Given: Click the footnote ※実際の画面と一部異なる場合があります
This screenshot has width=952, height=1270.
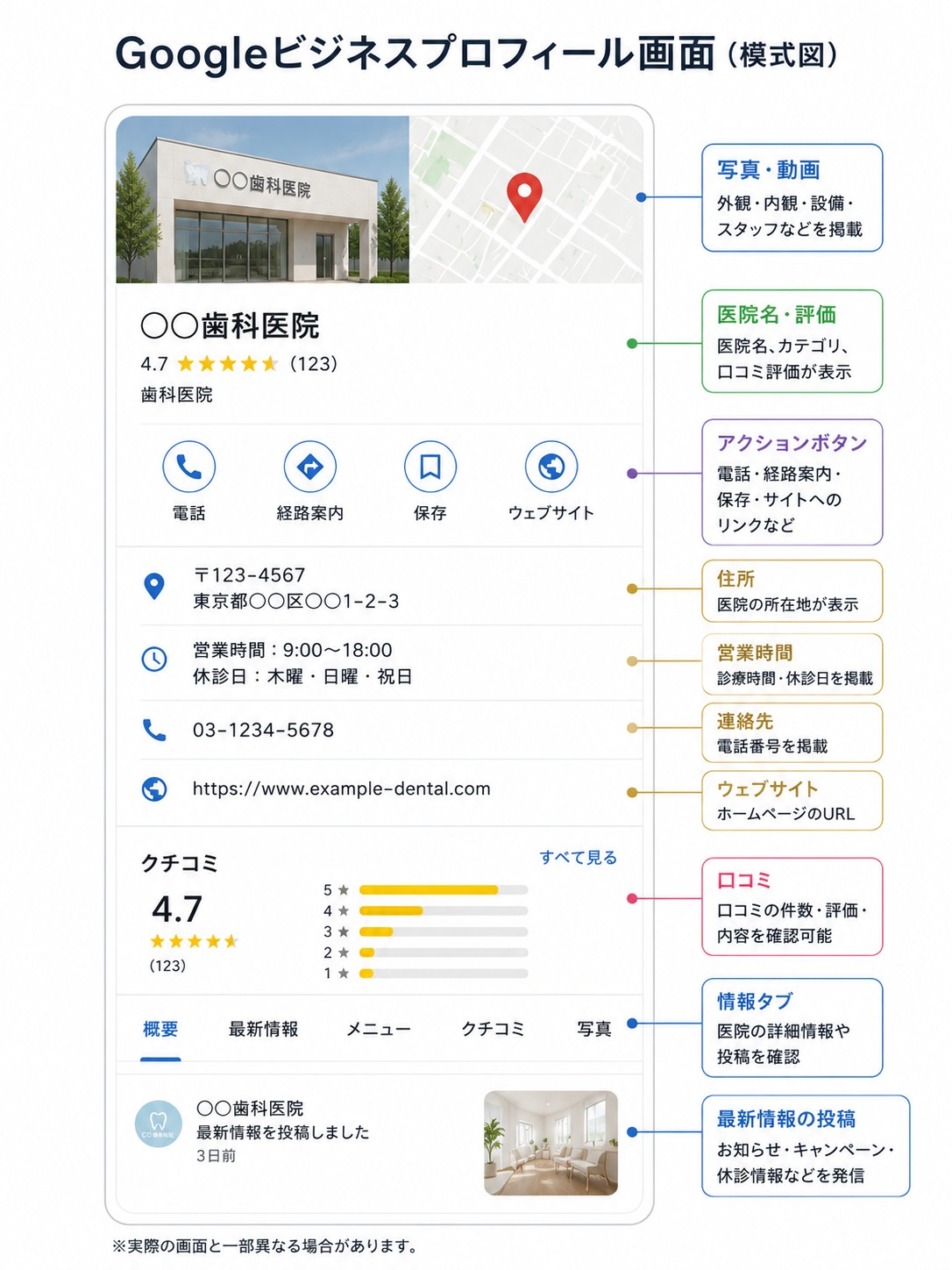Looking at the screenshot, I should (267, 1245).
